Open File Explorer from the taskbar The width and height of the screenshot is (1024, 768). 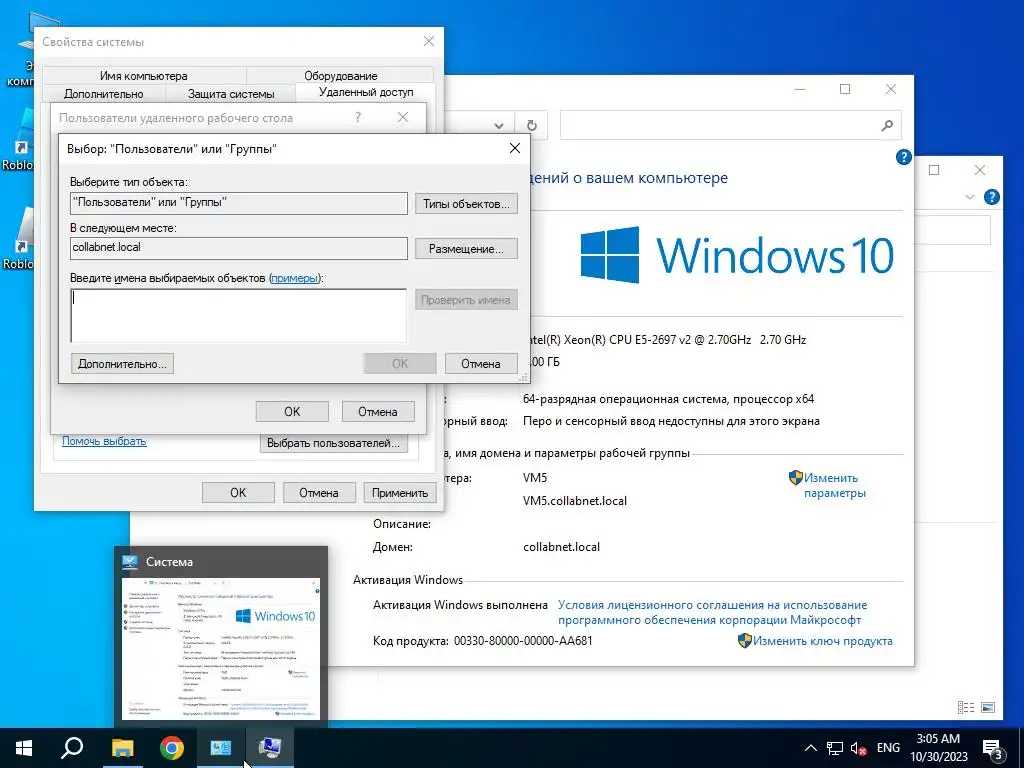[x=122, y=748]
